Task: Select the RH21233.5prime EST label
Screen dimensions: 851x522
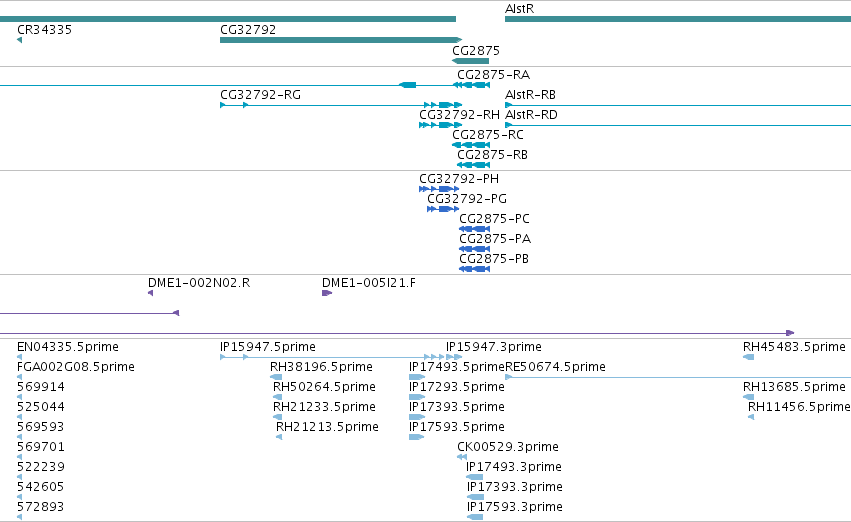Action: [325, 408]
